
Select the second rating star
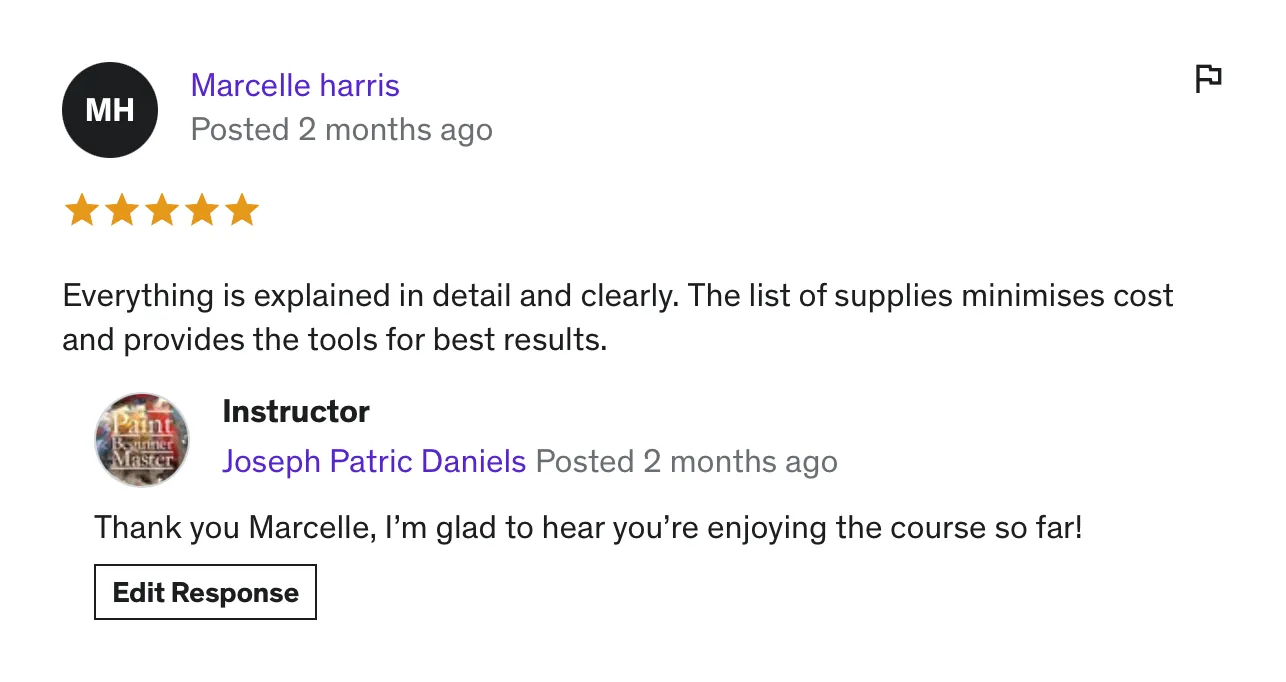tap(121, 210)
